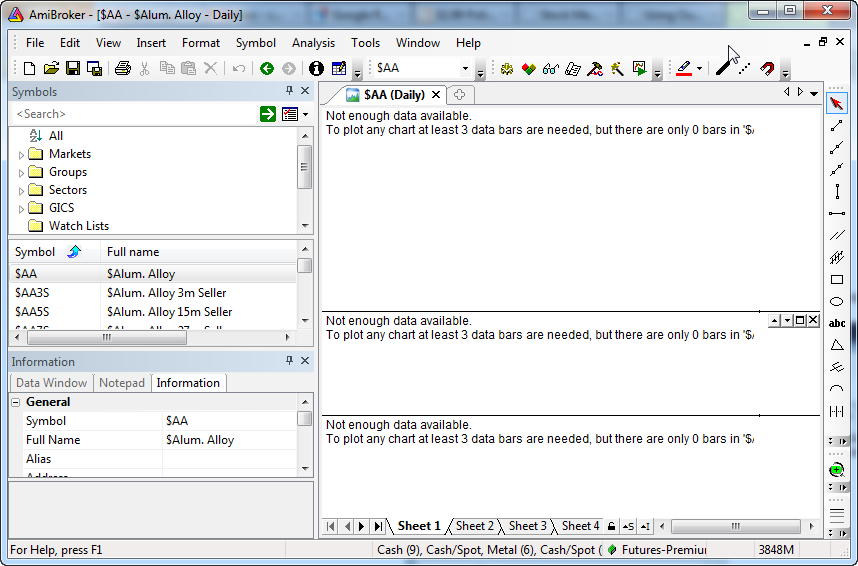858x566 pixels.
Task: Expand the GICS tree folder
Action: click(x=21, y=209)
